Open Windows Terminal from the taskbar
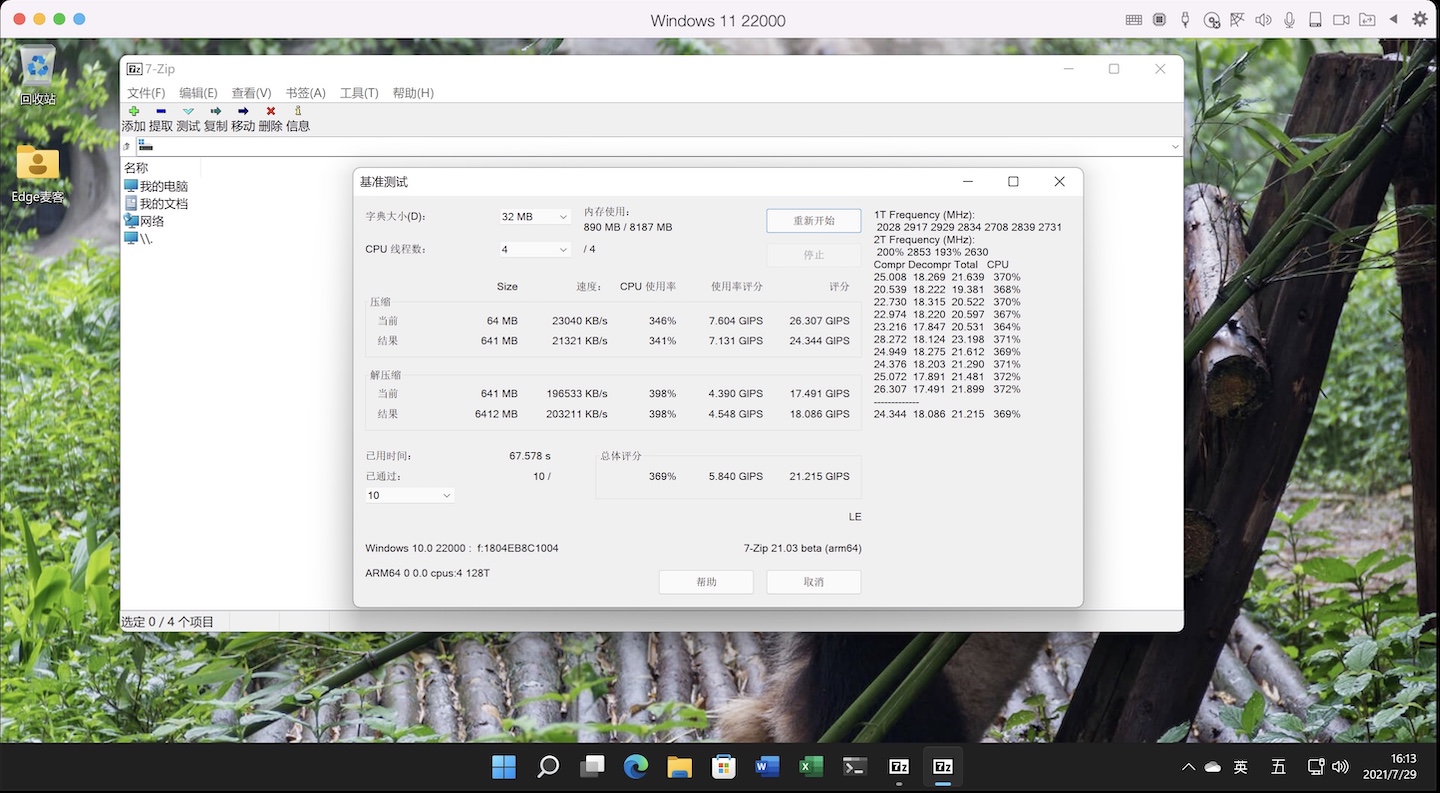The height and width of the screenshot is (793, 1440). tap(854, 766)
